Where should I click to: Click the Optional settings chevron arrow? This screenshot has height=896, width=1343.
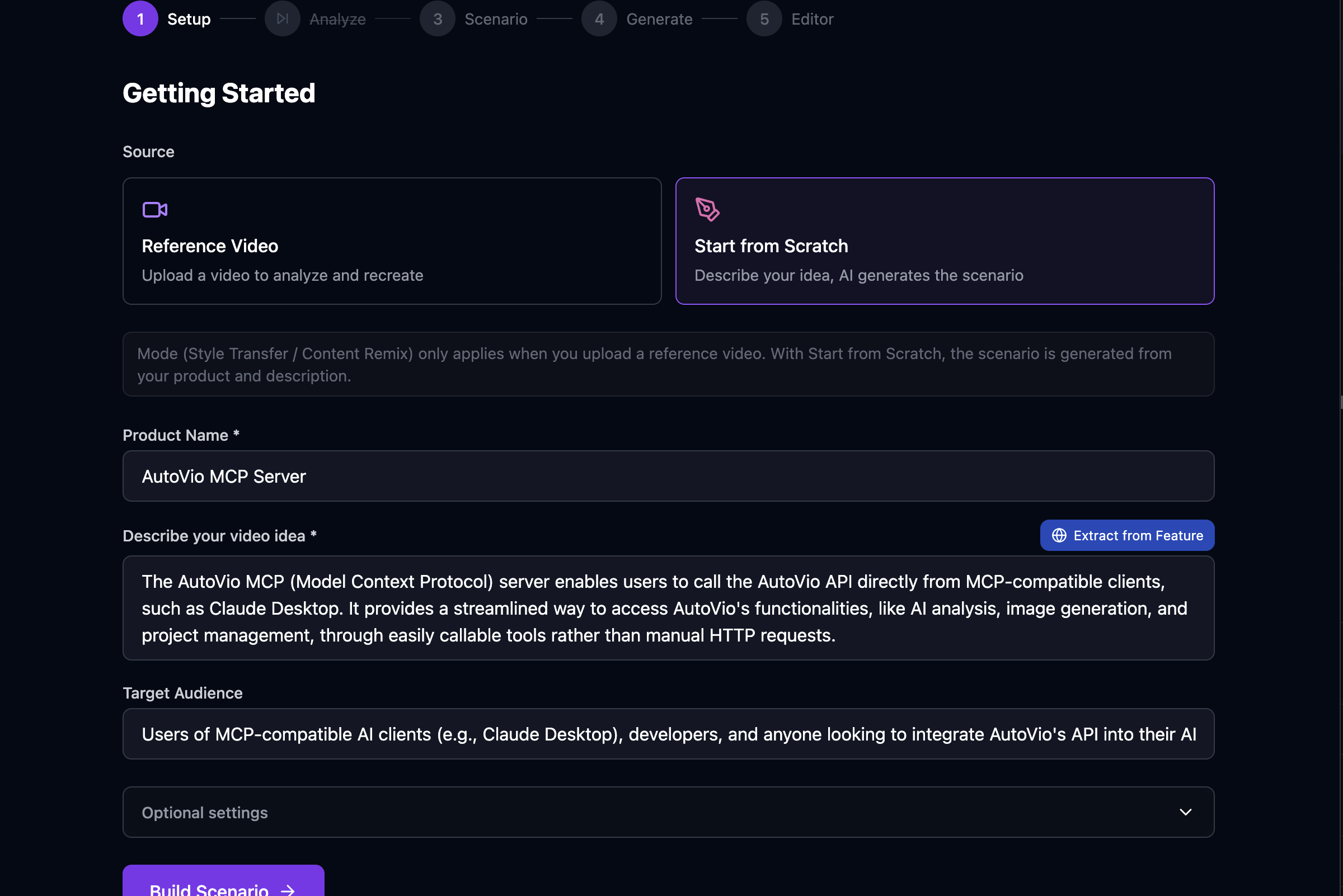pyautogui.click(x=1185, y=812)
